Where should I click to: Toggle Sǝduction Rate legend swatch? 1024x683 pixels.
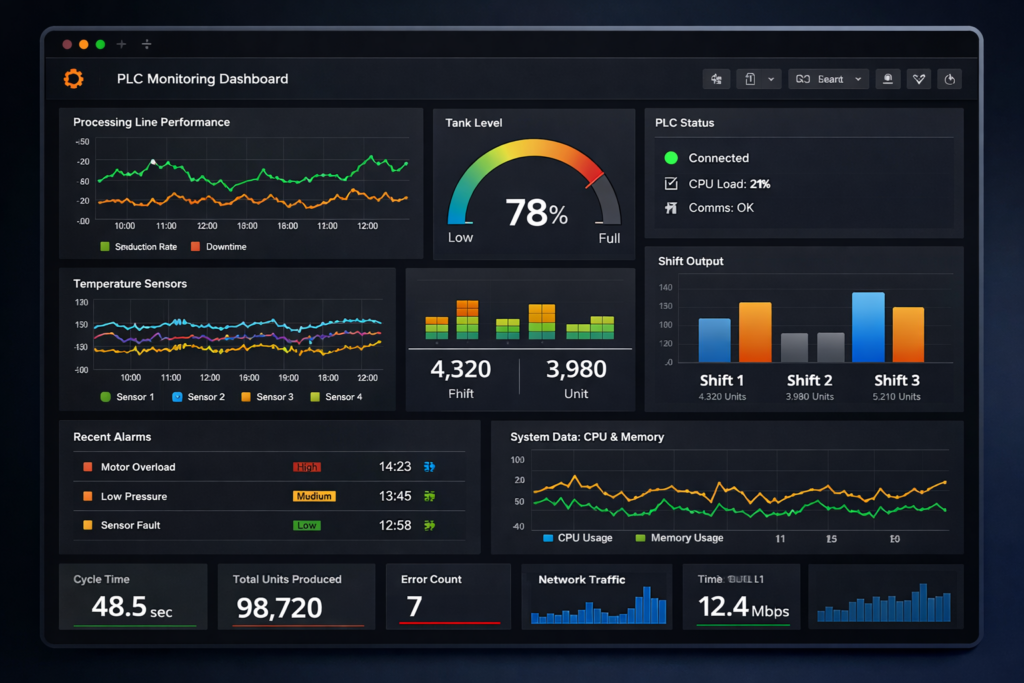[x=104, y=246]
